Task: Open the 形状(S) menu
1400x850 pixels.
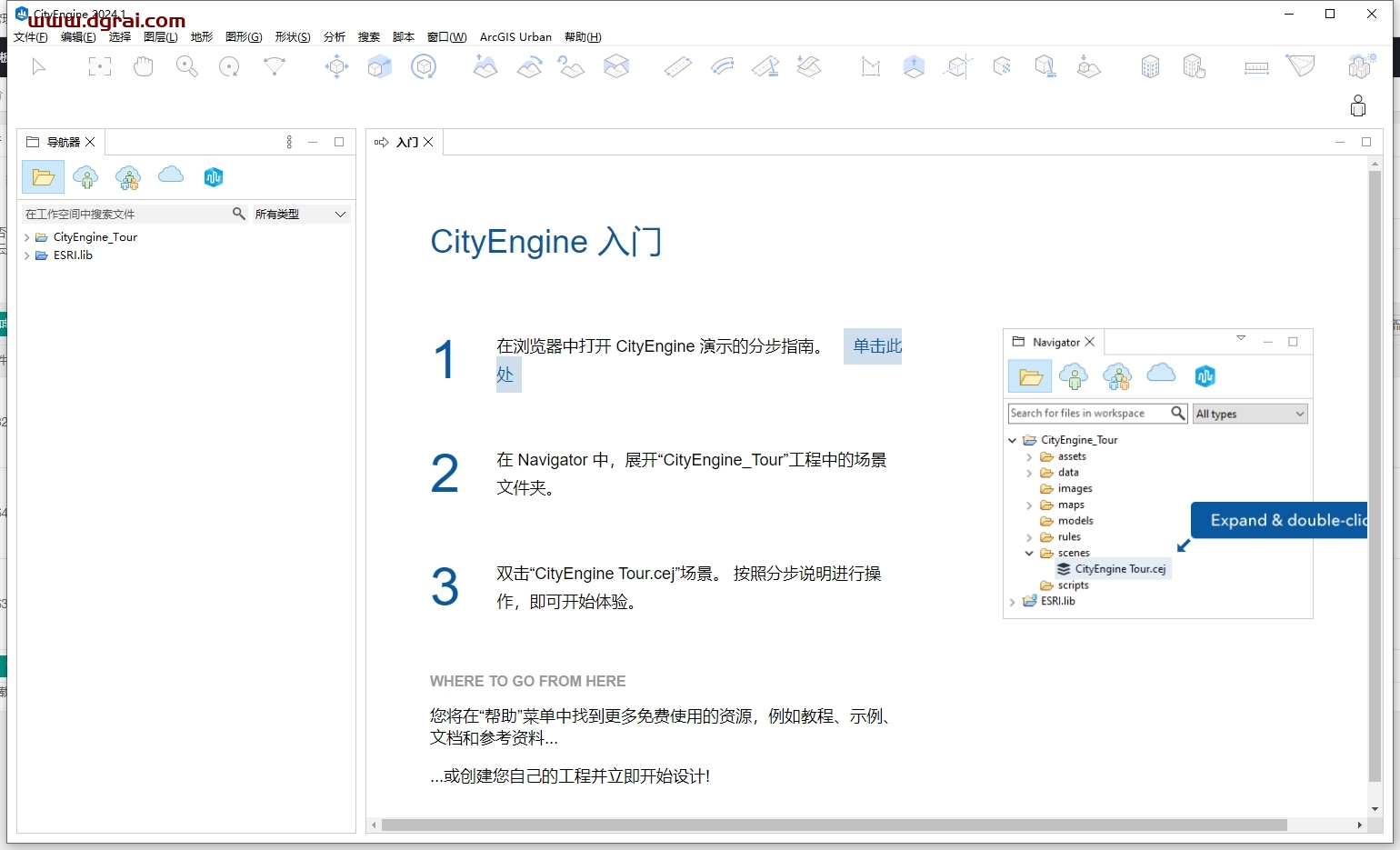Action: pos(293,37)
